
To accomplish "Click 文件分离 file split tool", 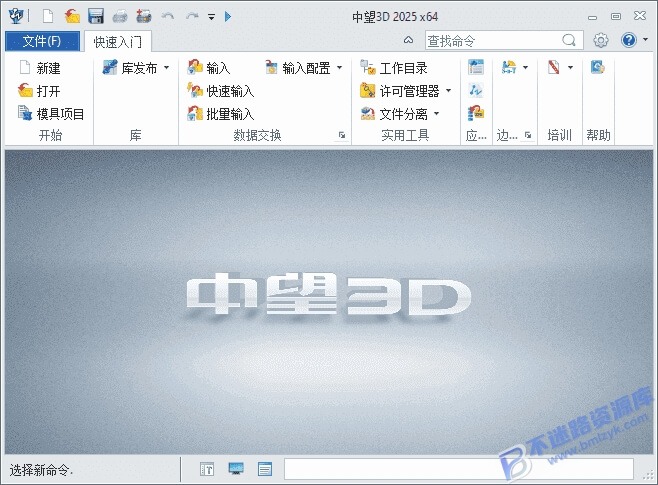I will [x=394, y=114].
